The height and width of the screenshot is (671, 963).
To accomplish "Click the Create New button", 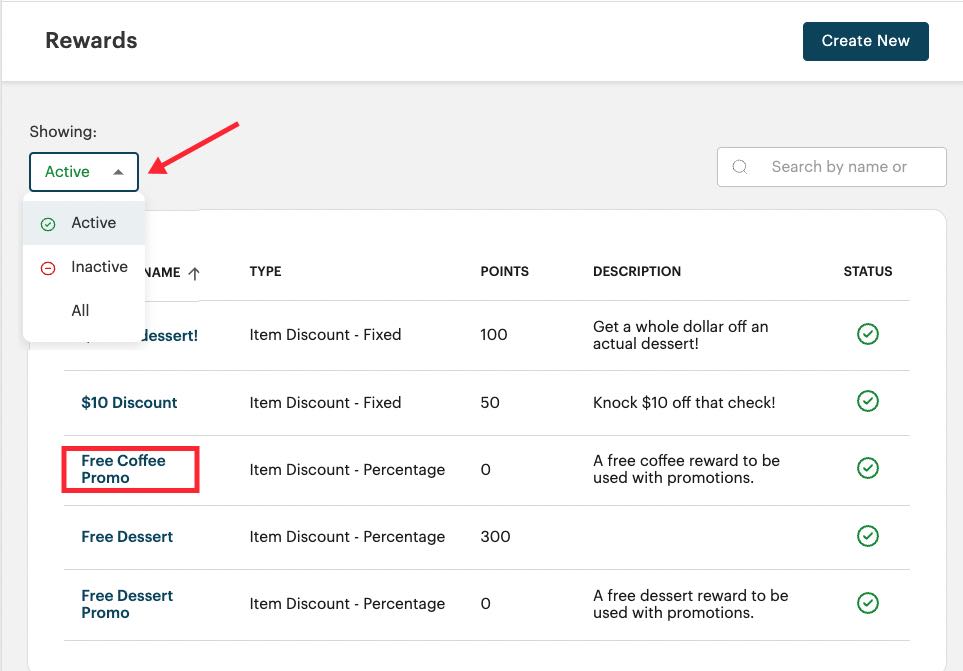I will pos(865,41).
